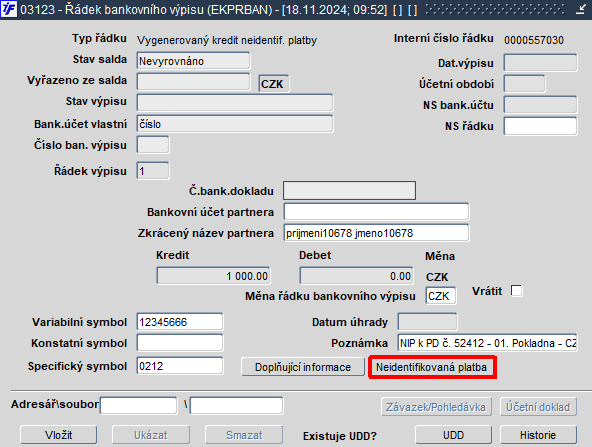Focus the Zkrácený název partnera field
The width and height of the screenshot is (592, 447).
coord(376,233)
